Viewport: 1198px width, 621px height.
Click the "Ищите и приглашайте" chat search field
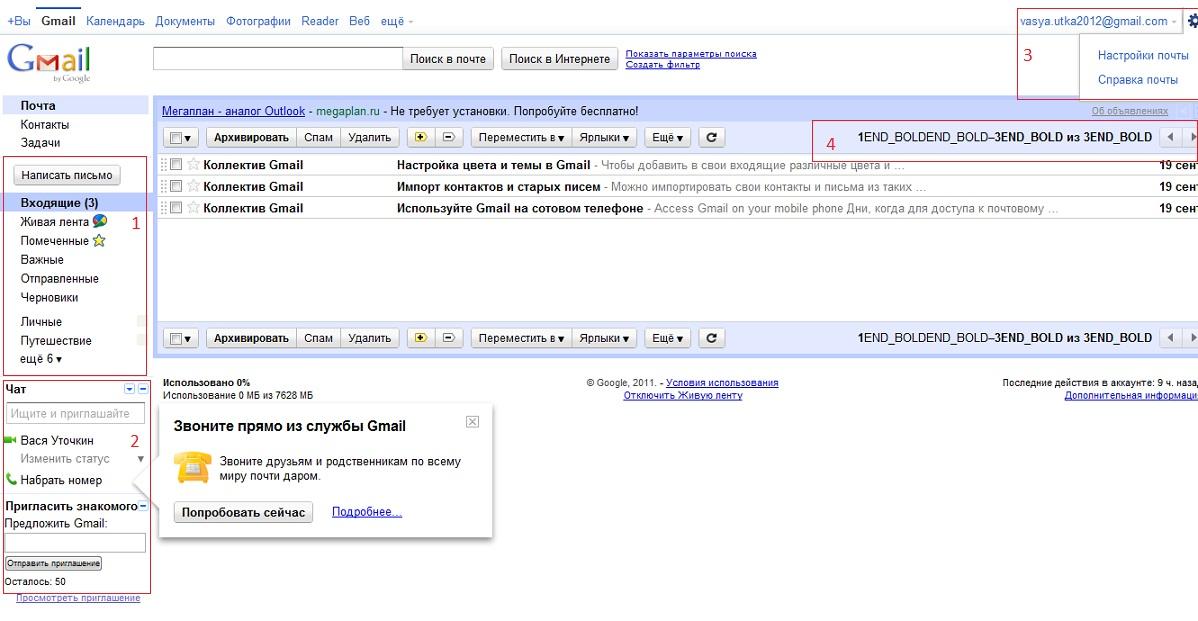point(75,413)
